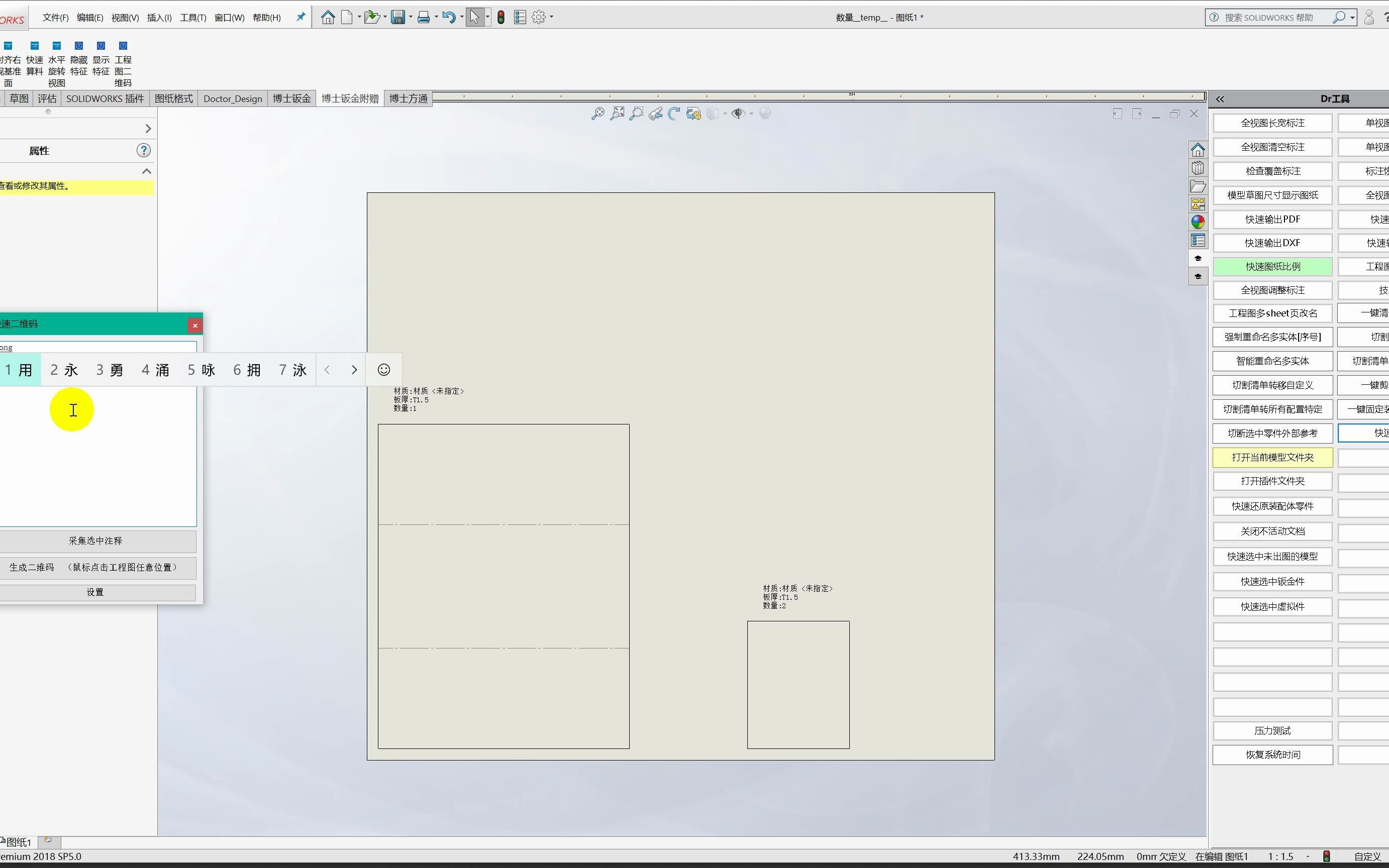Click the 3D drawing view icon
This screenshot has height=868, width=1389.
click(x=693, y=114)
